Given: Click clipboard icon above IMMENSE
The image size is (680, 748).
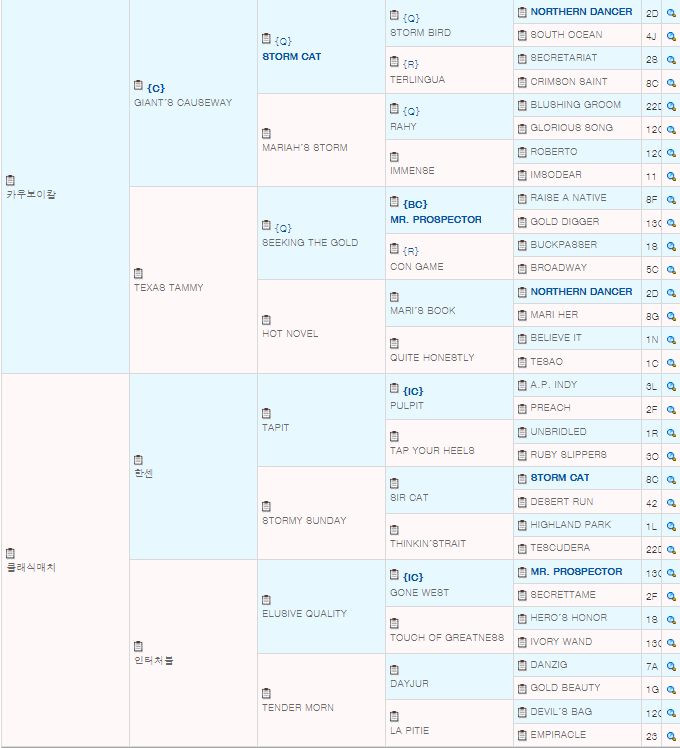Looking at the screenshot, I should tap(394, 157).
